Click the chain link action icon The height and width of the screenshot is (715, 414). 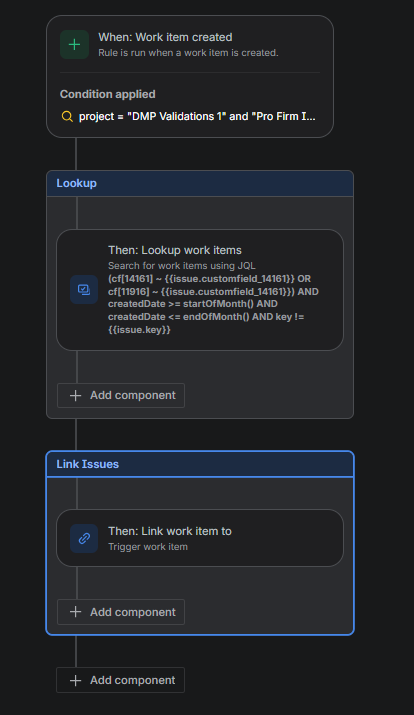pos(84,539)
